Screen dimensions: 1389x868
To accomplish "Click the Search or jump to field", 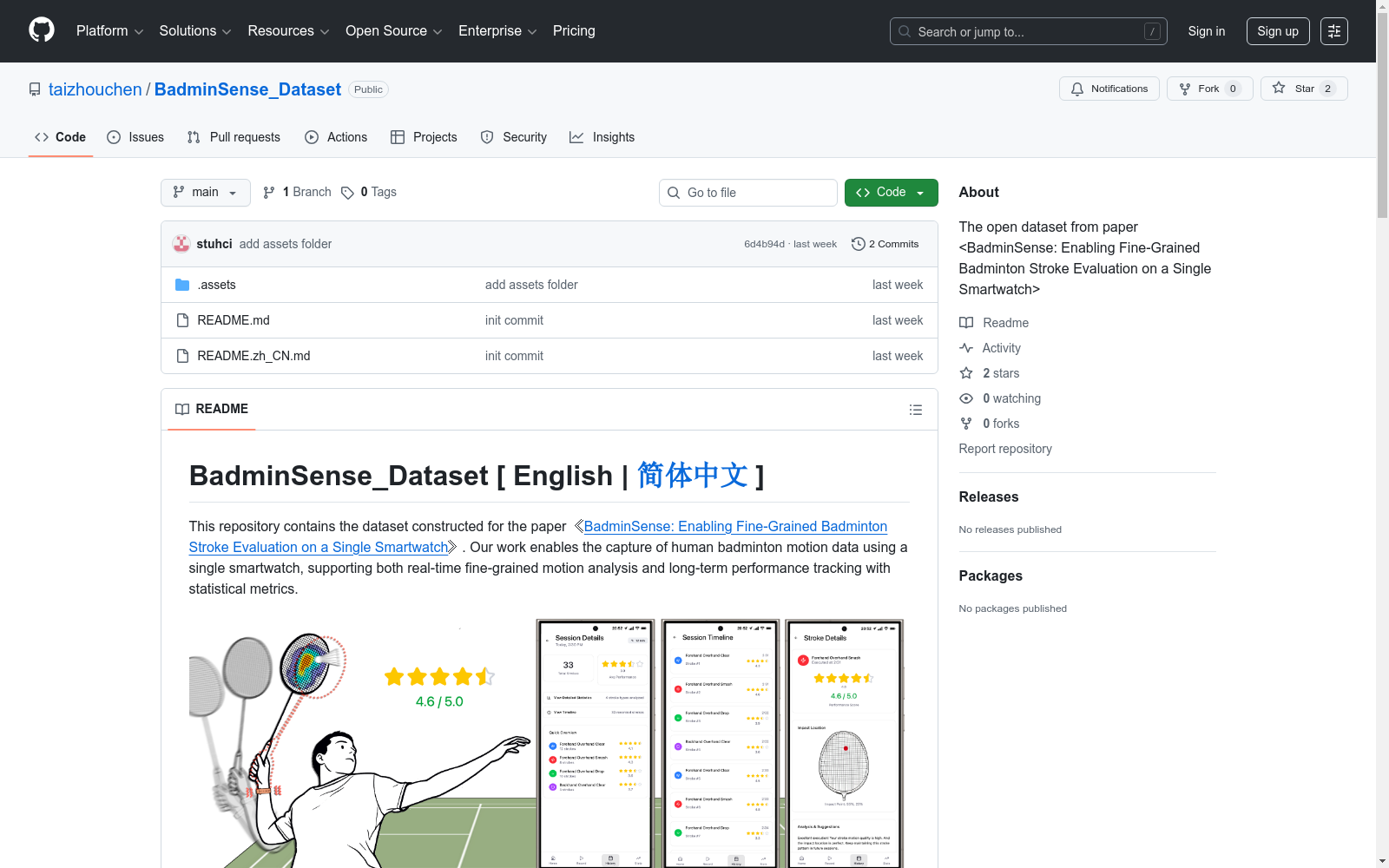I will 1029,31.
